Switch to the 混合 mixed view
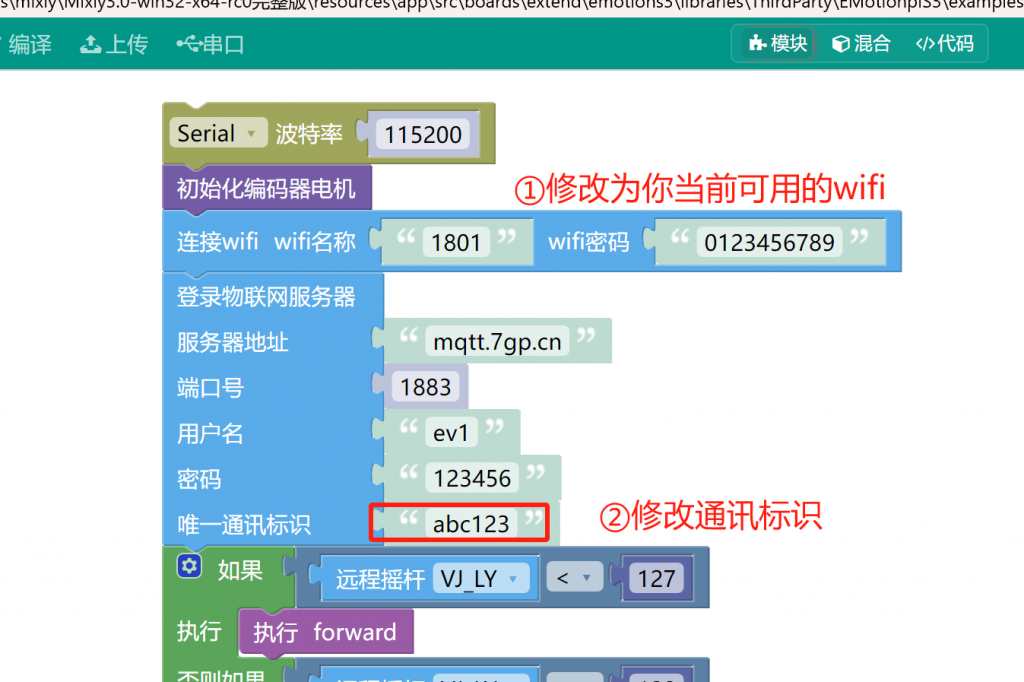The width and height of the screenshot is (1024, 682). pyautogui.click(x=861, y=44)
